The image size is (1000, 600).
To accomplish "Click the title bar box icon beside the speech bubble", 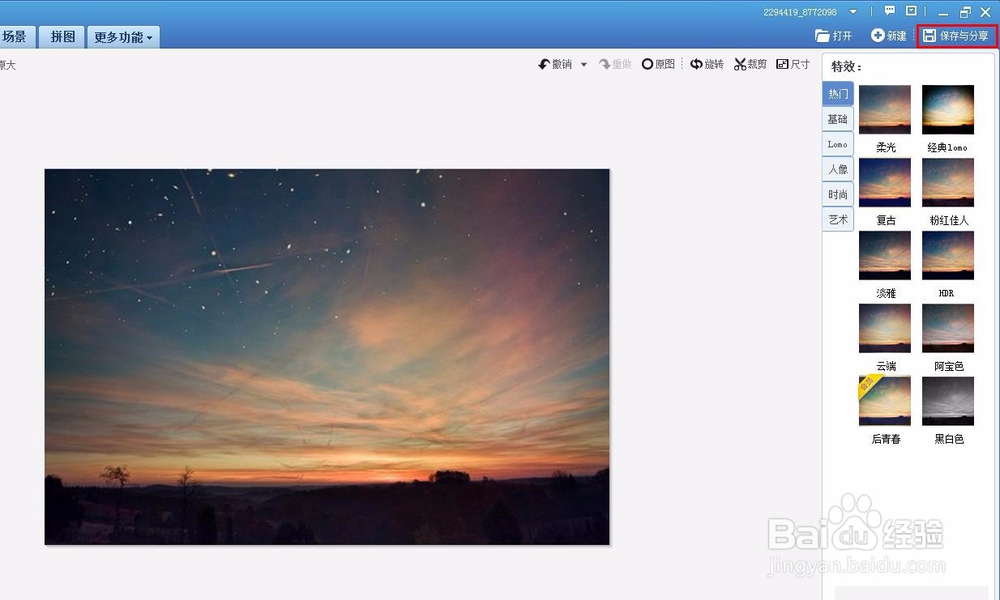I will [911, 10].
